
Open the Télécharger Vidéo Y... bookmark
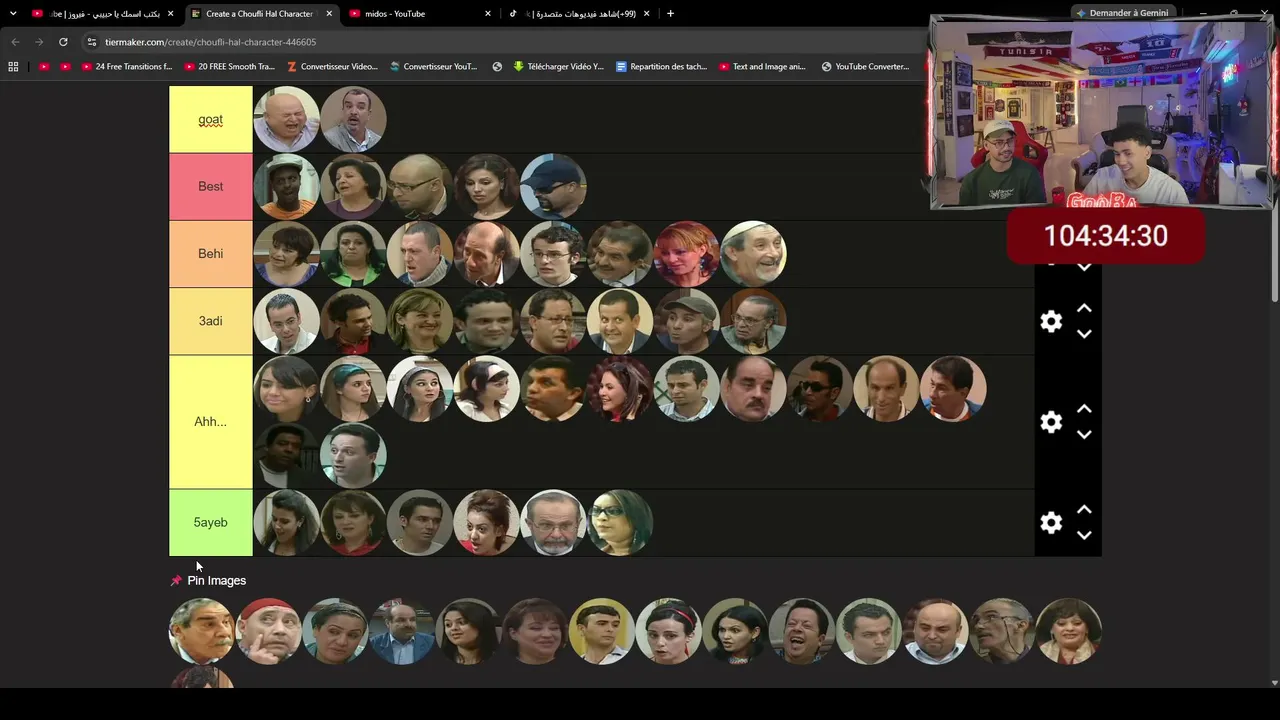pos(559,67)
